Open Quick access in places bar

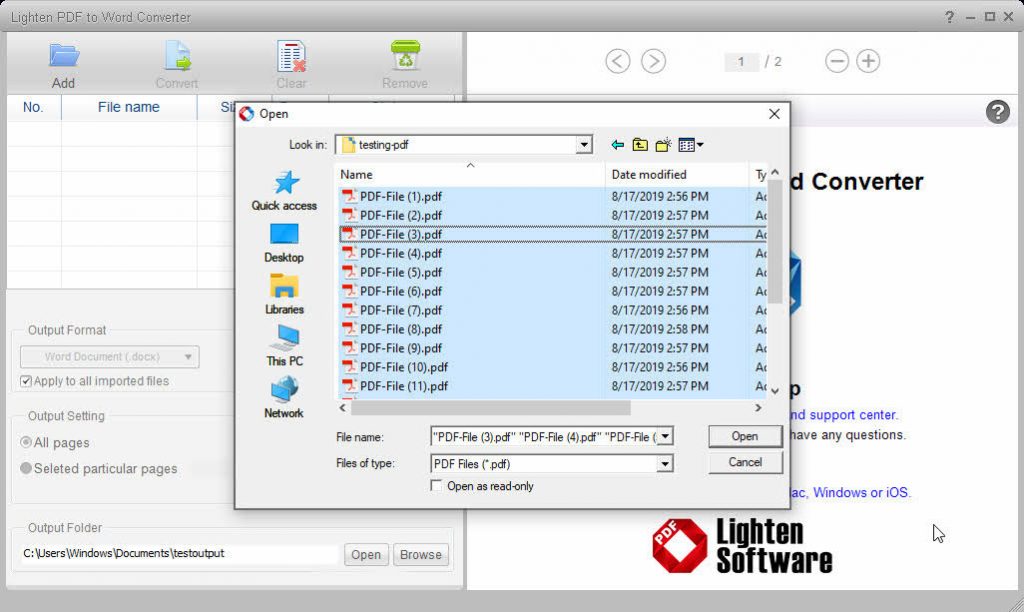point(284,191)
